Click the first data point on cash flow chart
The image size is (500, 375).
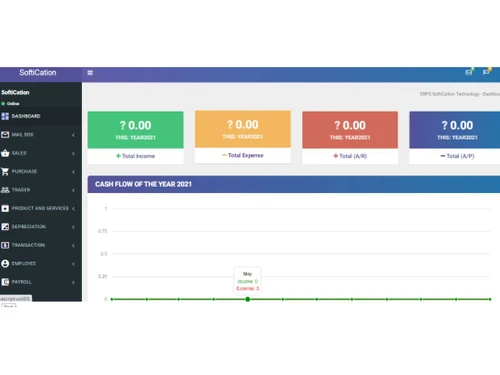(x=112, y=299)
